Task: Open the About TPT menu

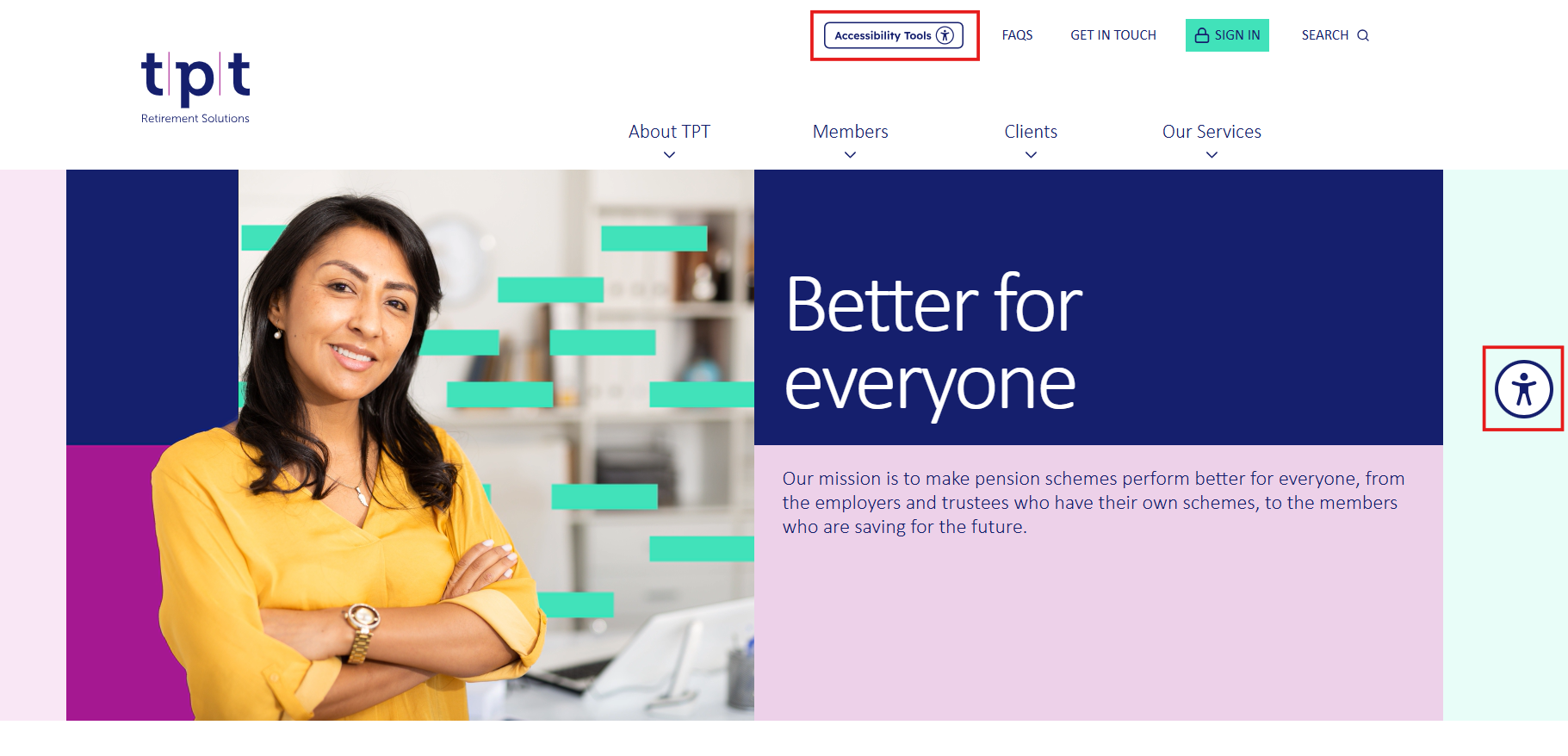Action: [669, 132]
